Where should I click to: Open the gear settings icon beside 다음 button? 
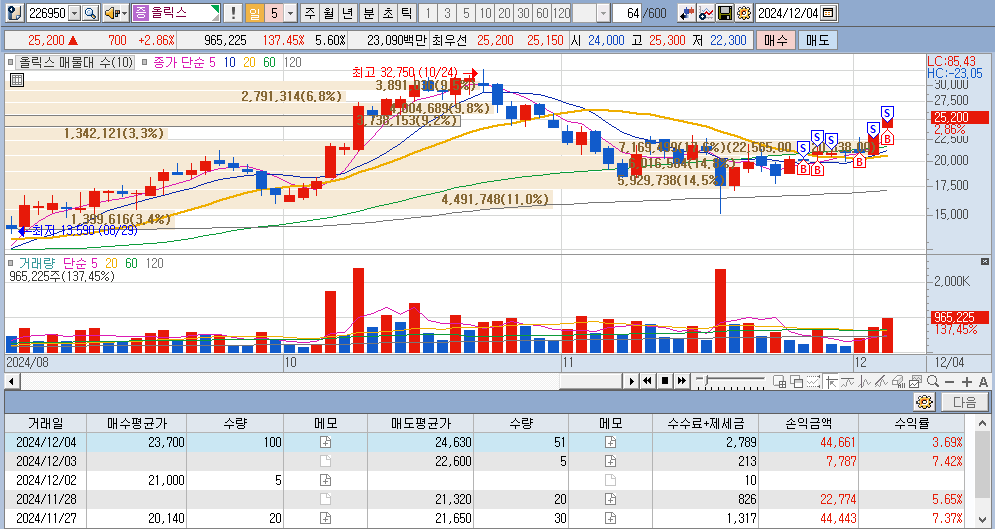click(x=925, y=402)
